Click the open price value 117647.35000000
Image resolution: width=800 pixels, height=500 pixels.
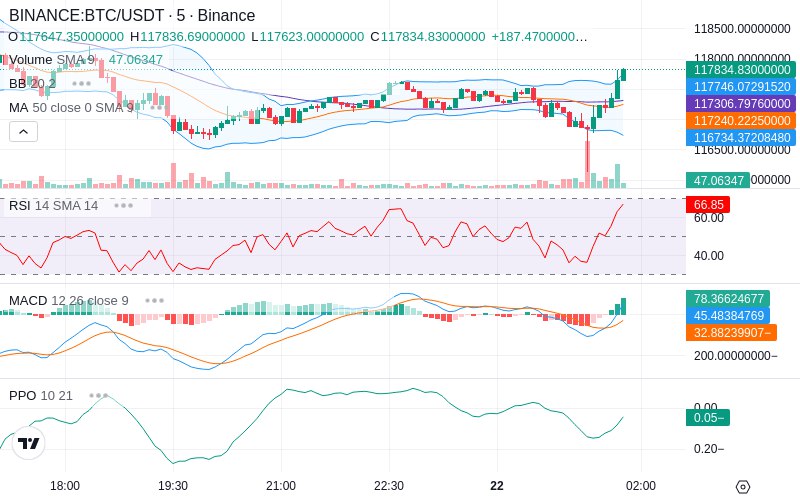71,37
